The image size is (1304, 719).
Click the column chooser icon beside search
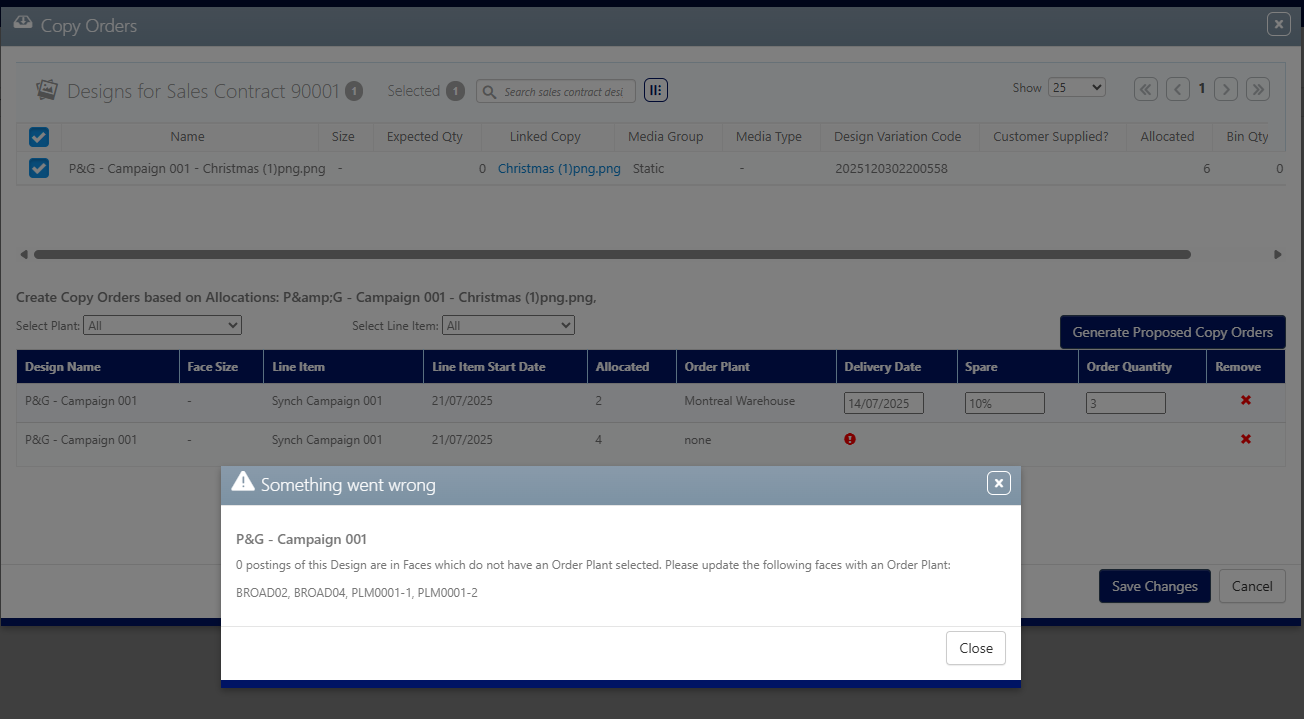click(x=656, y=90)
